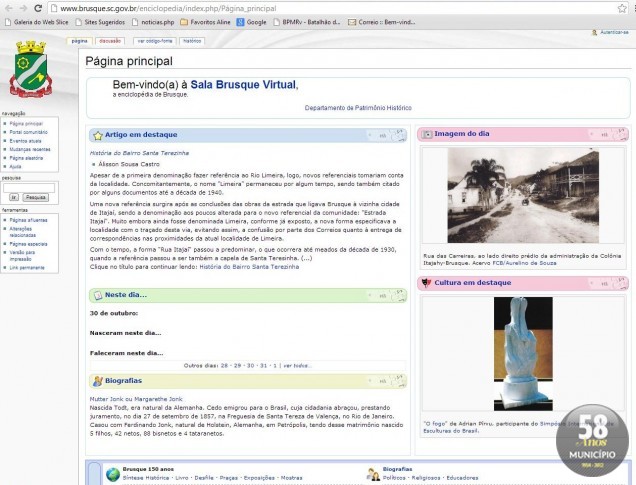This screenshot has height=485, width=636.
Task: Open Link permanente in tools sidebar
Action: [x=27, y=268]
